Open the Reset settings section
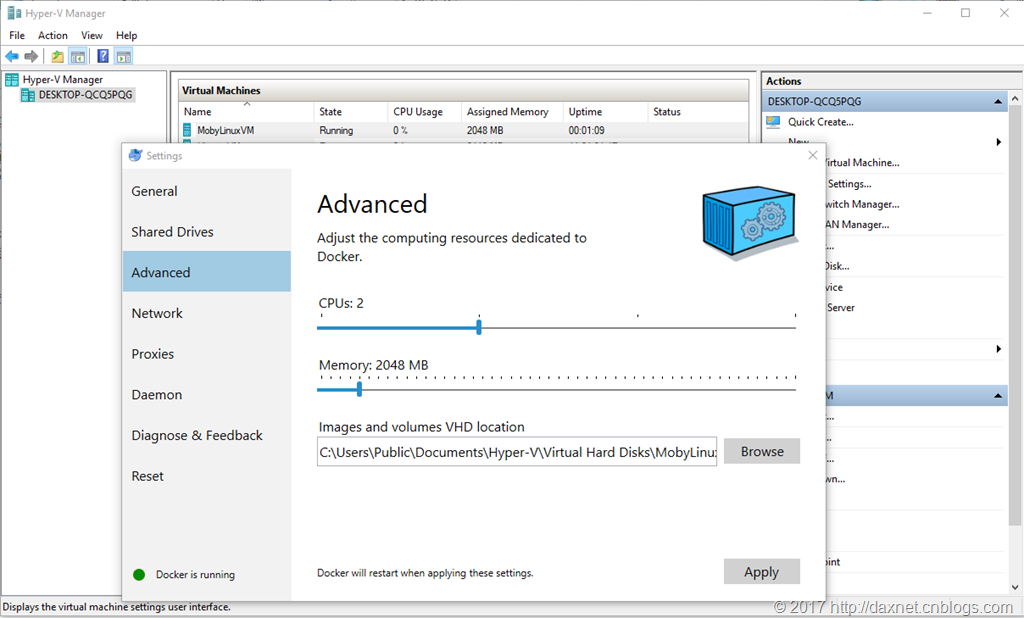Viewport: 1024px width, 618px height. (x=206, y=476)
